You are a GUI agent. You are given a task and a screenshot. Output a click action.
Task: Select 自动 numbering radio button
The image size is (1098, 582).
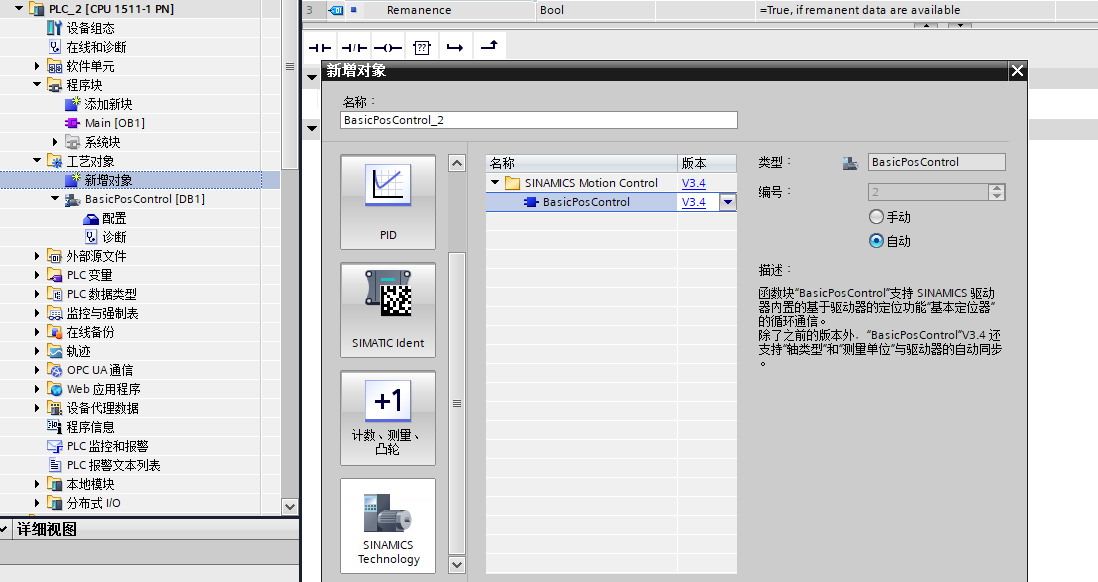876,241
